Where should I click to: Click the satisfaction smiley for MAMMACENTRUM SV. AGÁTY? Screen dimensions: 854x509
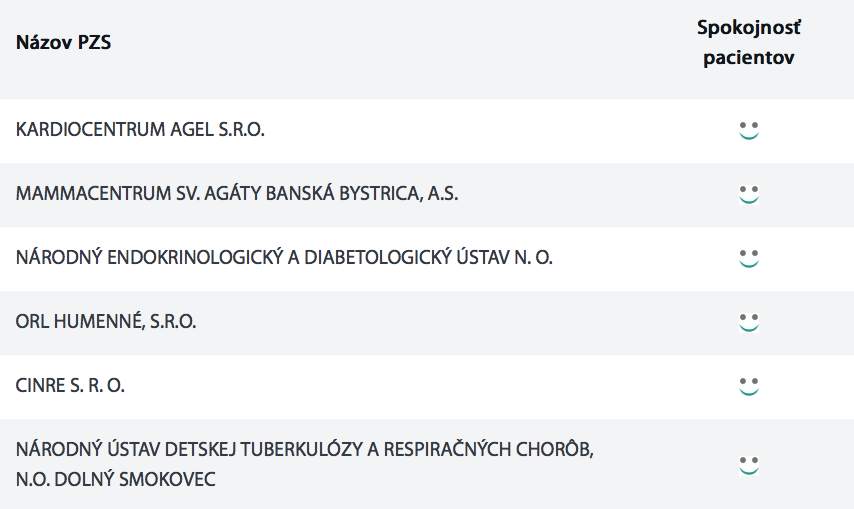(x=748, y=194)
